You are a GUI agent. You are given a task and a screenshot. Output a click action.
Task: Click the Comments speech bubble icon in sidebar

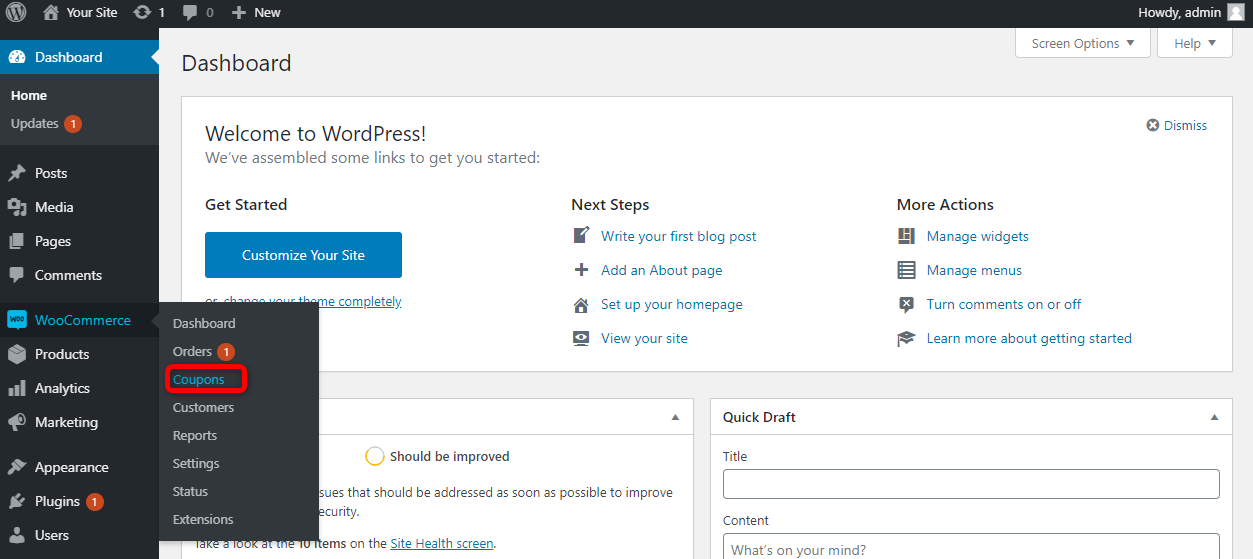tap(17, 275)
